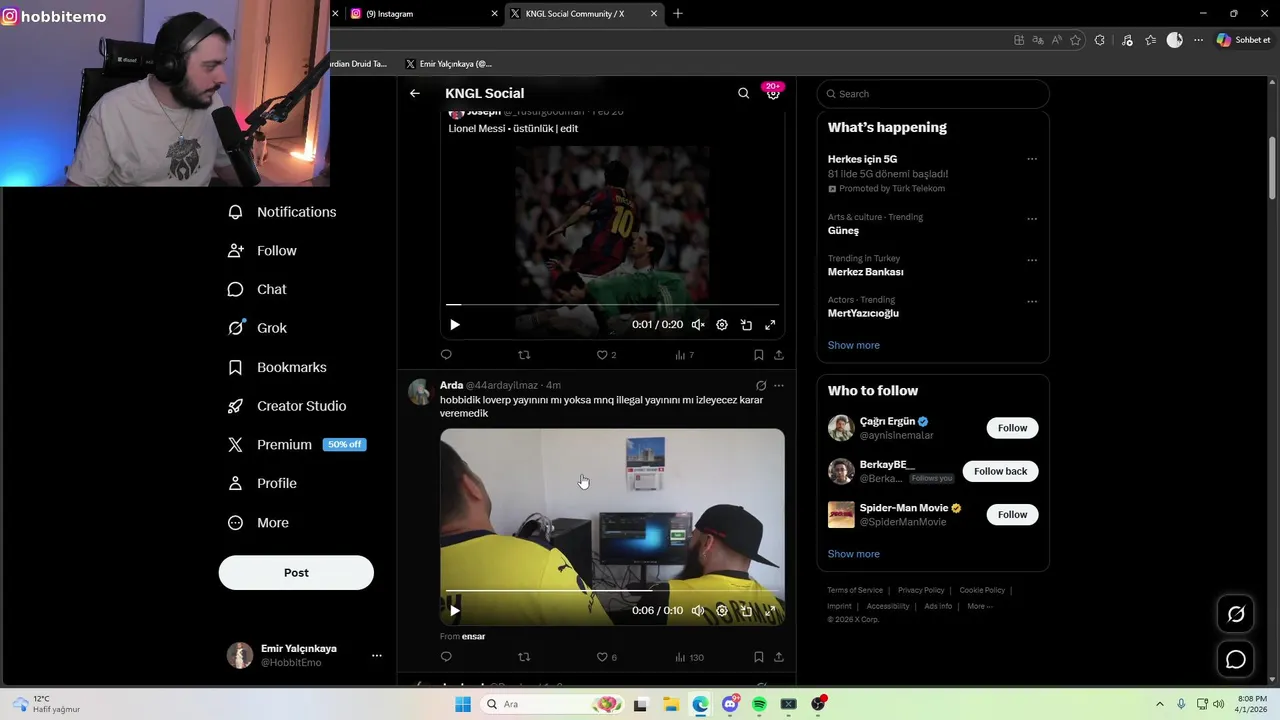Share Arda's post

[x=779, y=657]
